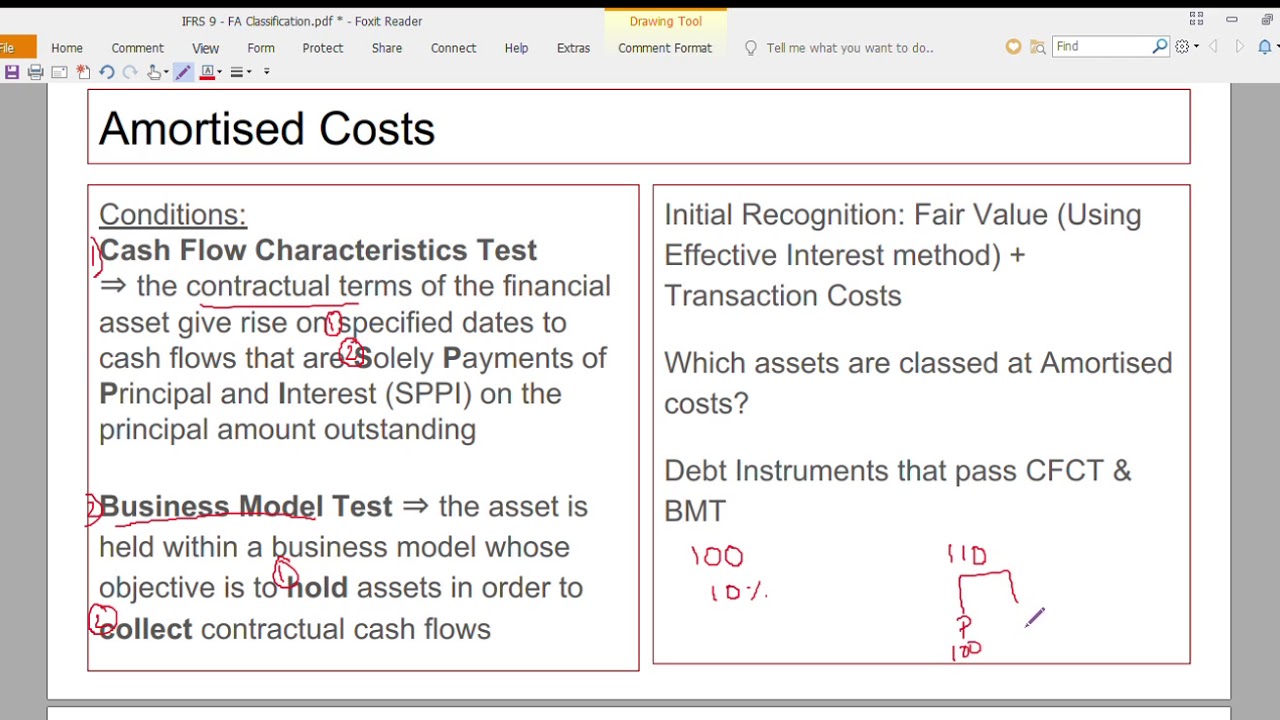Click Which assets are classed at Amortised text

coord(918,363)
